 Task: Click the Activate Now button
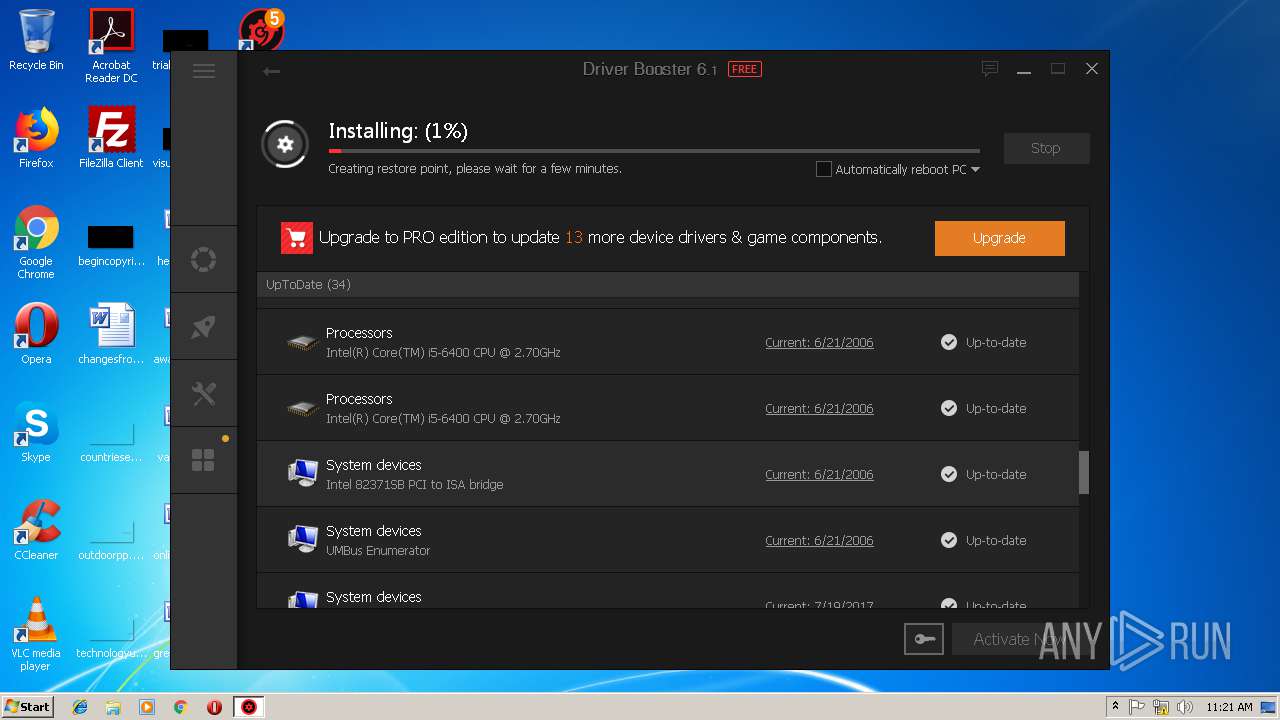tap(1019, 639)
